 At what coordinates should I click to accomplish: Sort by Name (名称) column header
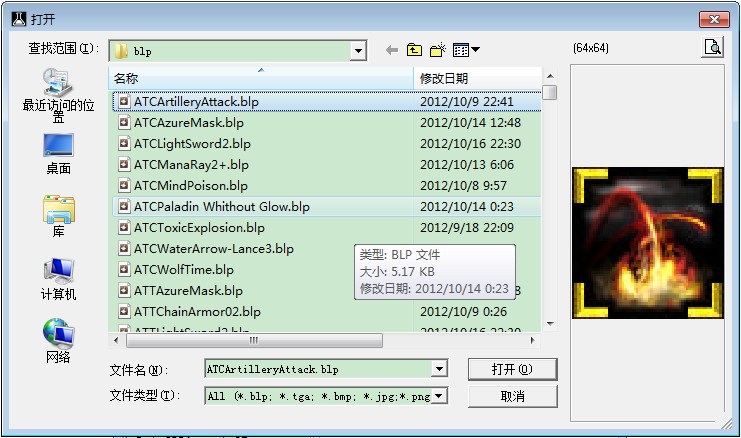point(261,78)
